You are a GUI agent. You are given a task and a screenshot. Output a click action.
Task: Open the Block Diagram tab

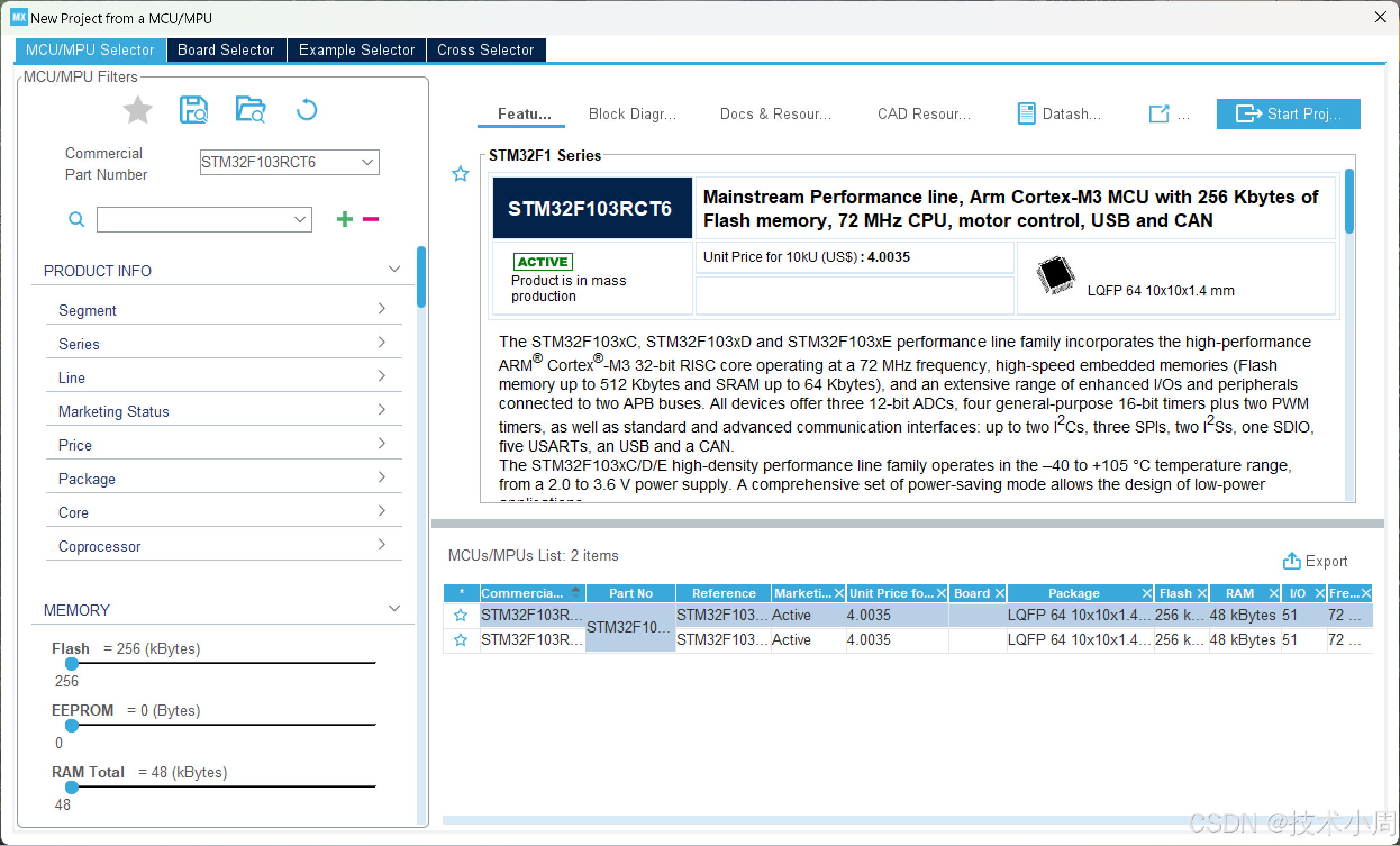pos(632,113)
